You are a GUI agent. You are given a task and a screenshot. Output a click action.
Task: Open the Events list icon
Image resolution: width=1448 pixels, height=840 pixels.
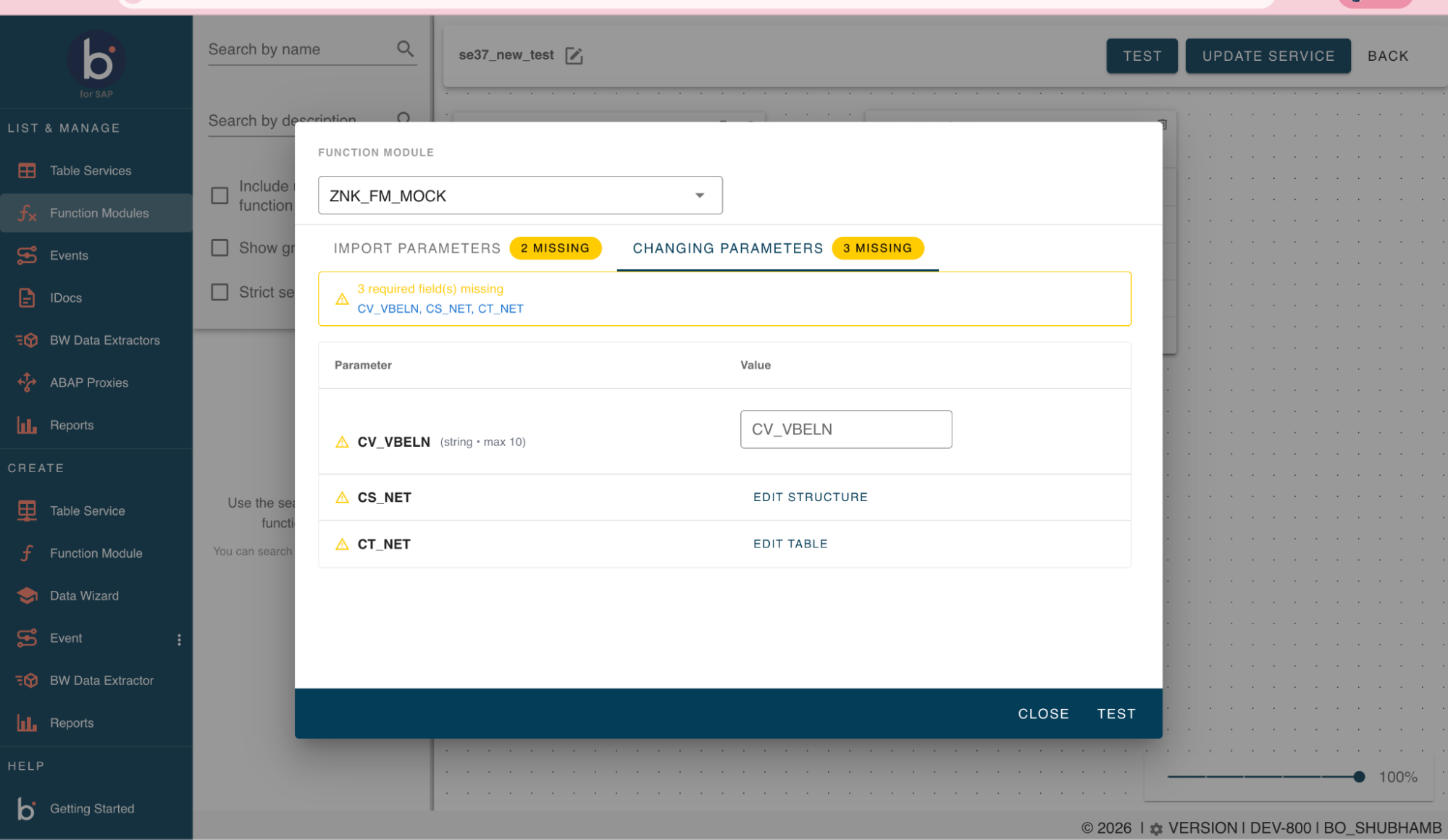click(x=27, y=256)
